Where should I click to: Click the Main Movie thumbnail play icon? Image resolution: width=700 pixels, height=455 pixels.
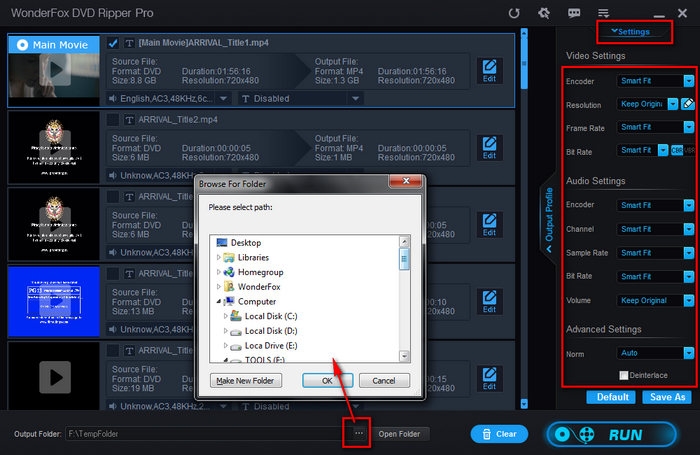point(55,70)
